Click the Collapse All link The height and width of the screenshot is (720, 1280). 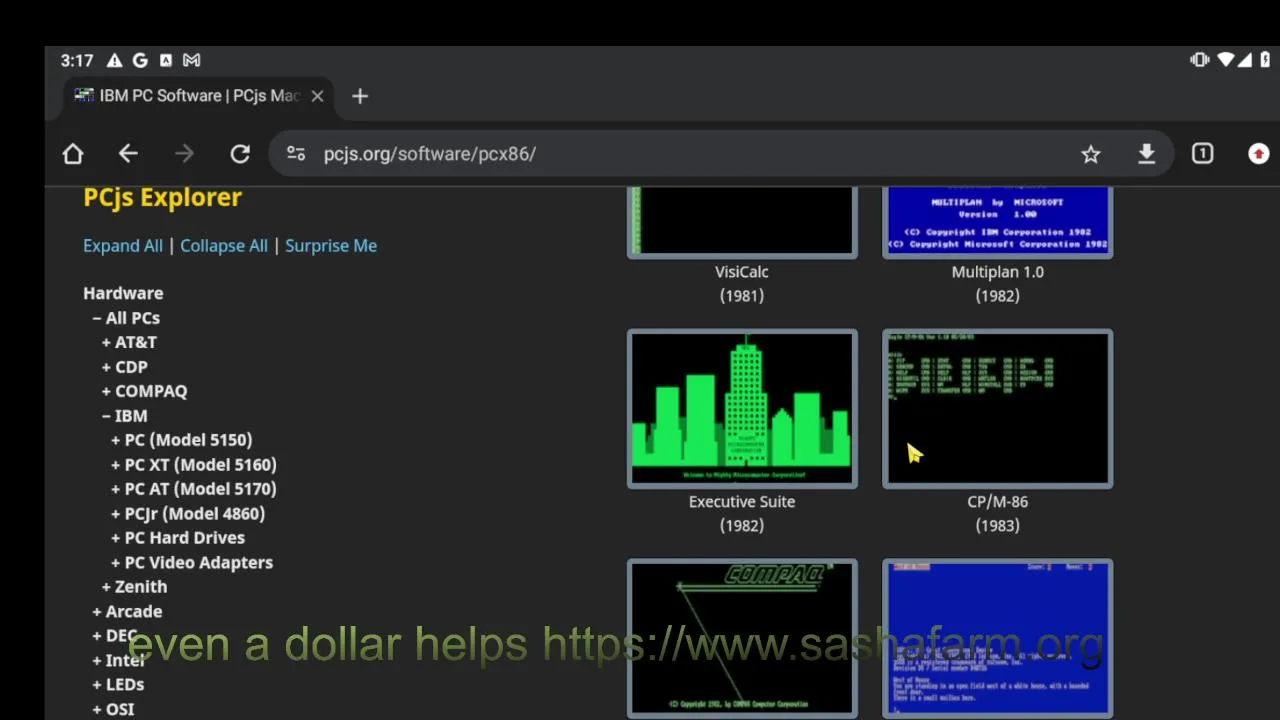[224, 246]
